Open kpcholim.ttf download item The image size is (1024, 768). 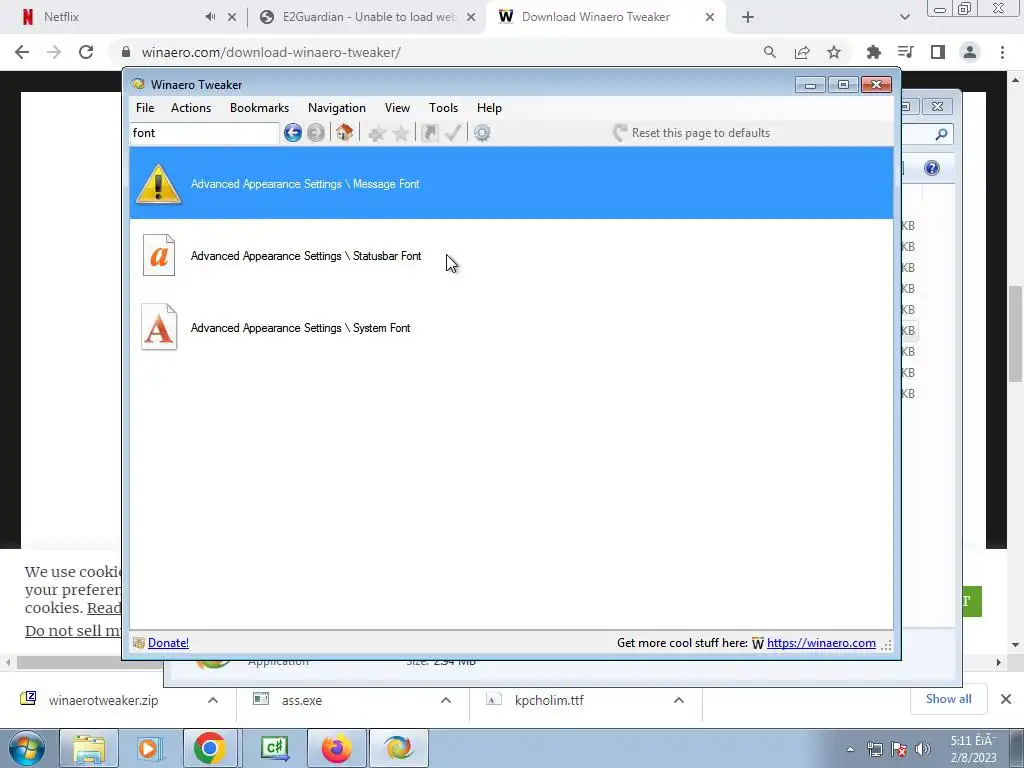pos(549,700)
